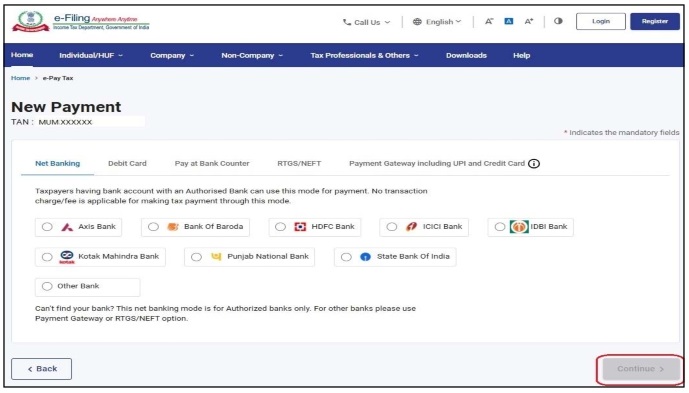Screen dimensions: 689x393
Task: Click the phone icon beside Call Us
Action: (347, 22)
